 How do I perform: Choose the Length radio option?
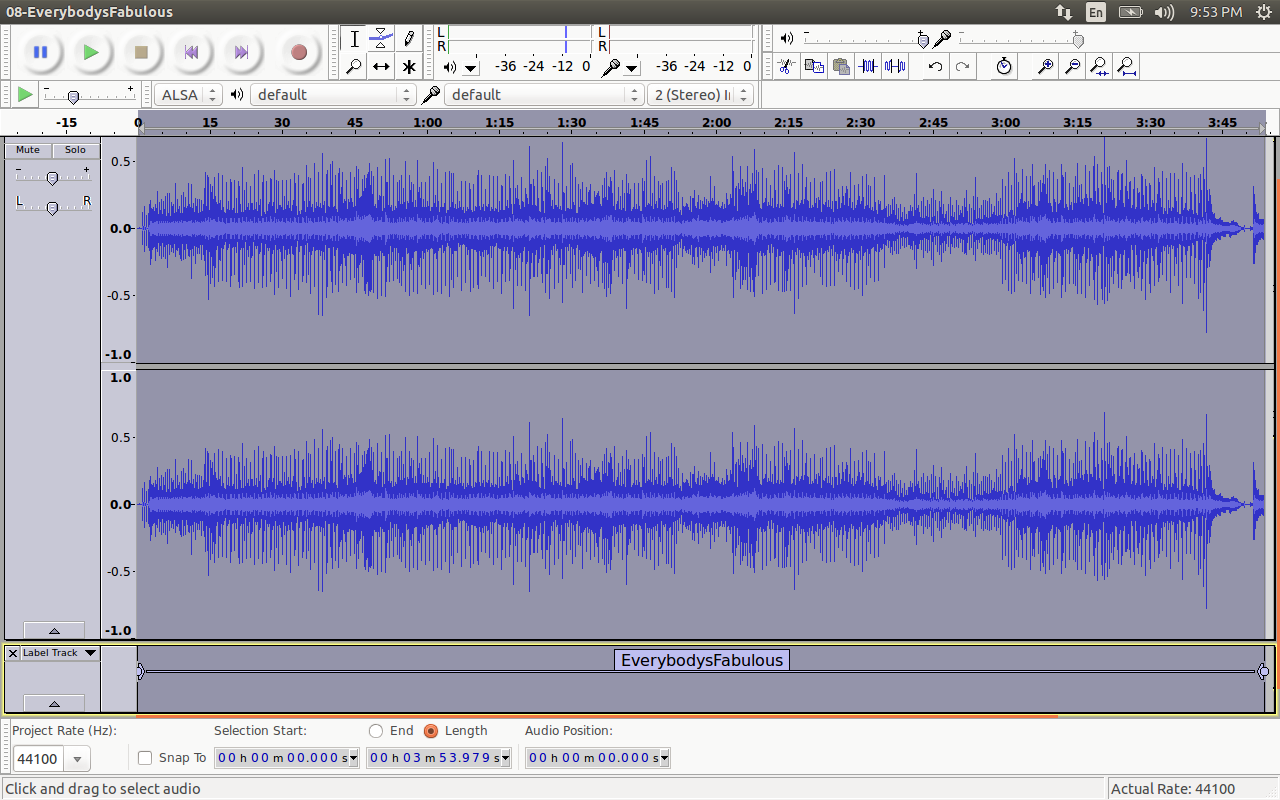[431, 731]
